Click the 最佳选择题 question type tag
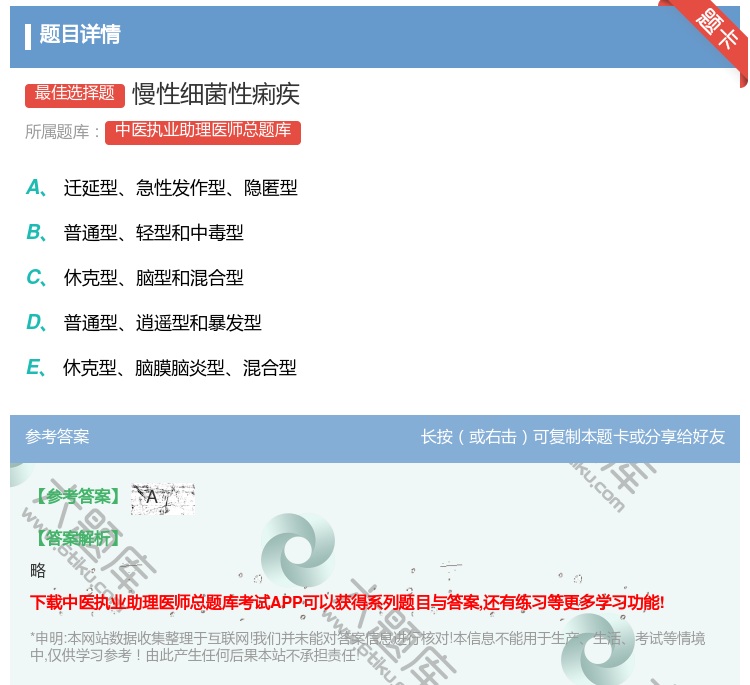750x685 pixels. pos(75,94)
